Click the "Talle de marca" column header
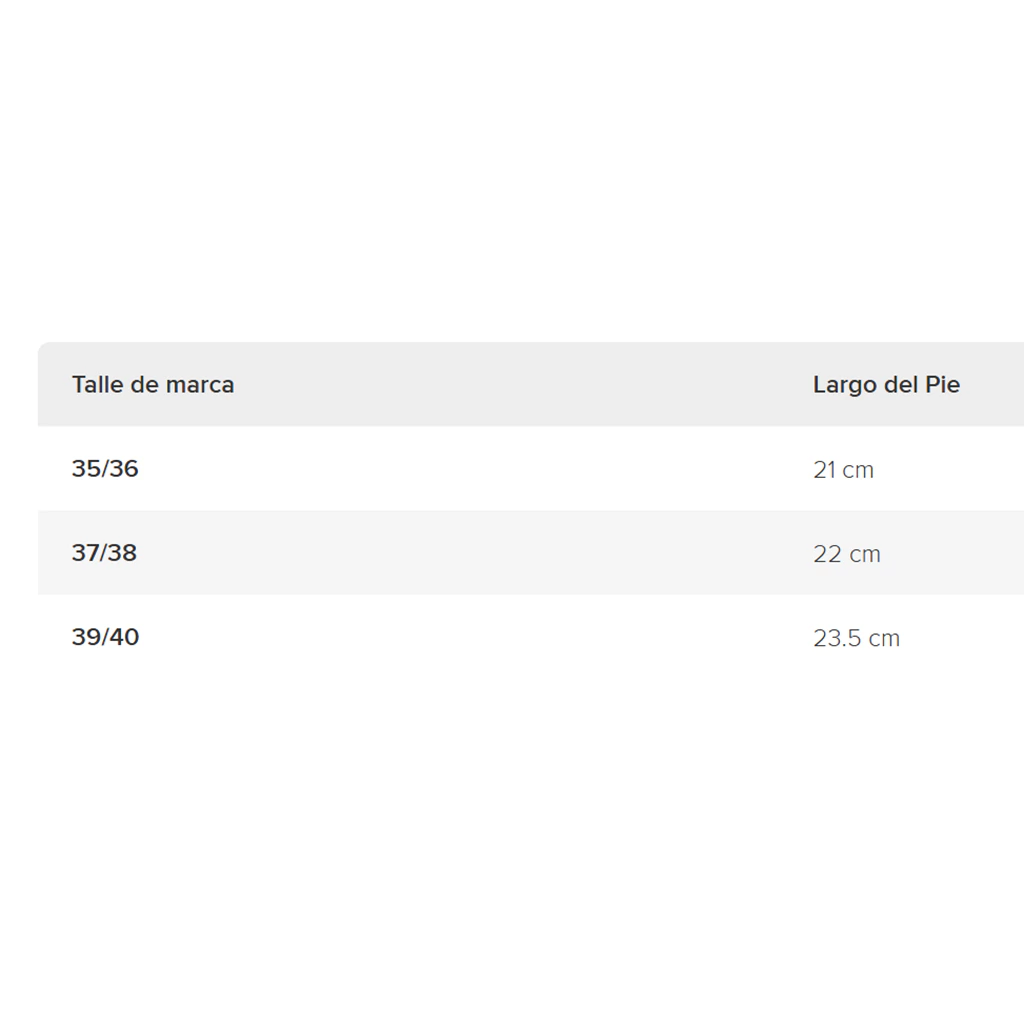 tap(153, 385)
